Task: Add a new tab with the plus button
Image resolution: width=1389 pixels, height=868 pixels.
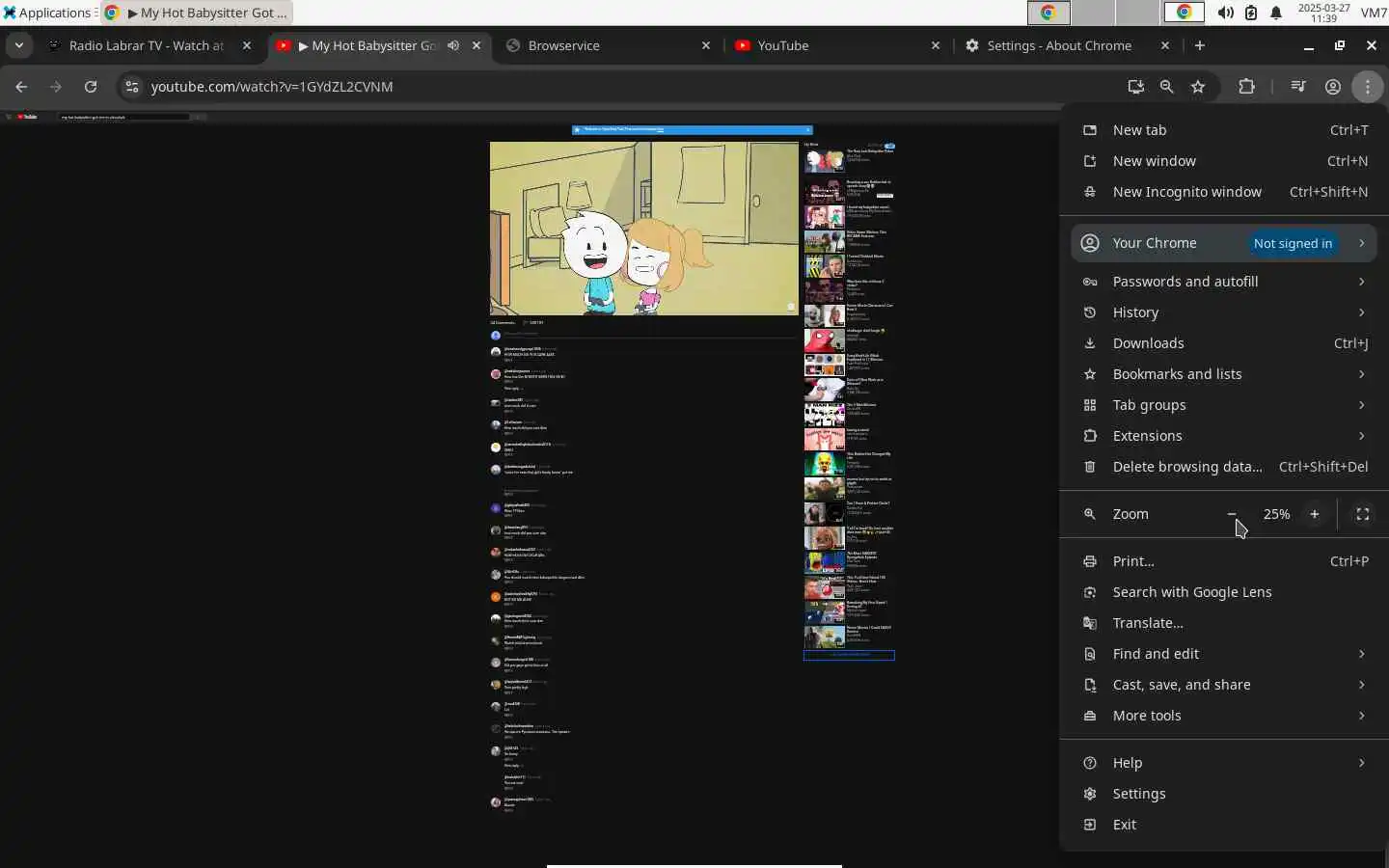Action: [x=1200, y=45]
